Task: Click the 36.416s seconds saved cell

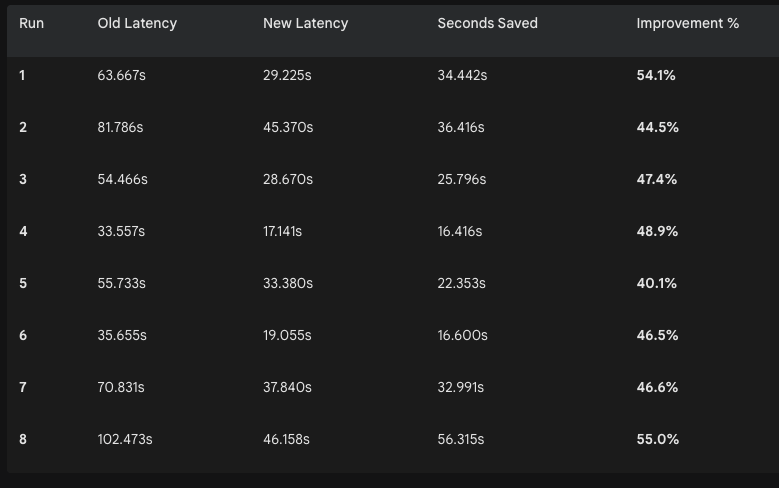Action: point(461,127)
